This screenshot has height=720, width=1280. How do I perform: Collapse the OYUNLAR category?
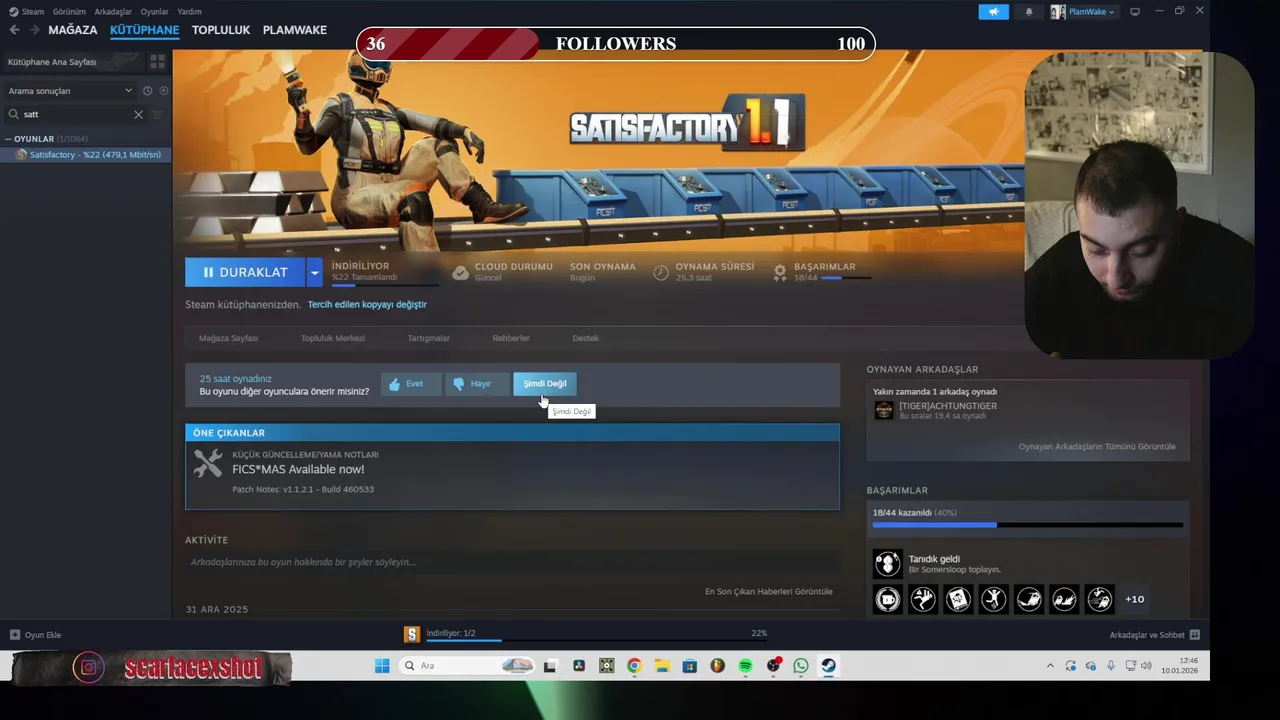click(x=8, y=139)
